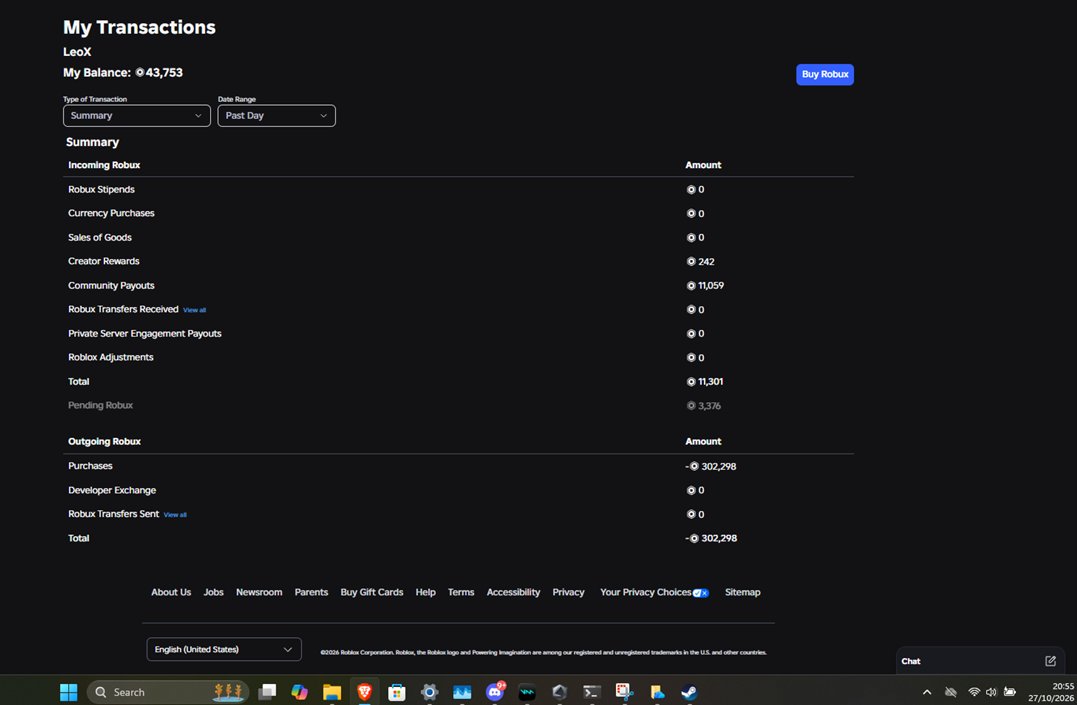Open the Type of Transaction dropdown
The image size is (1077, 705).
[137, 115]
